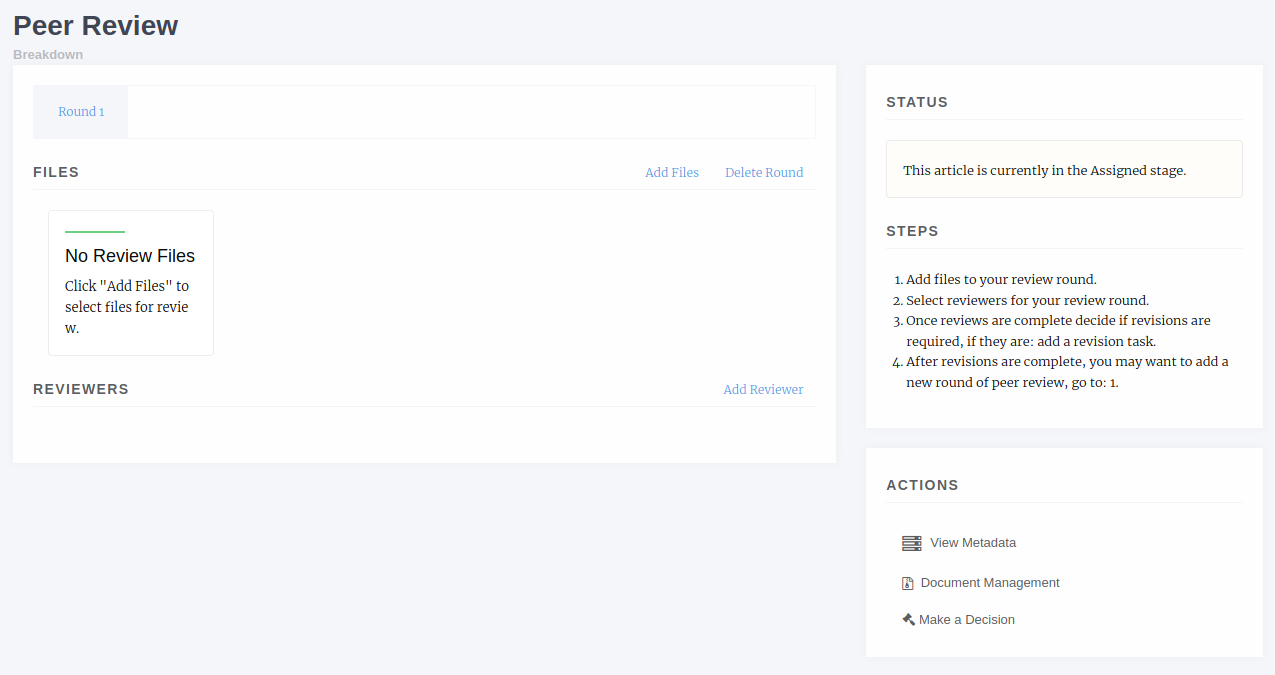Select the Make a Decision text link
This screenshot has width=1275, height=675.
pos(966,620)
